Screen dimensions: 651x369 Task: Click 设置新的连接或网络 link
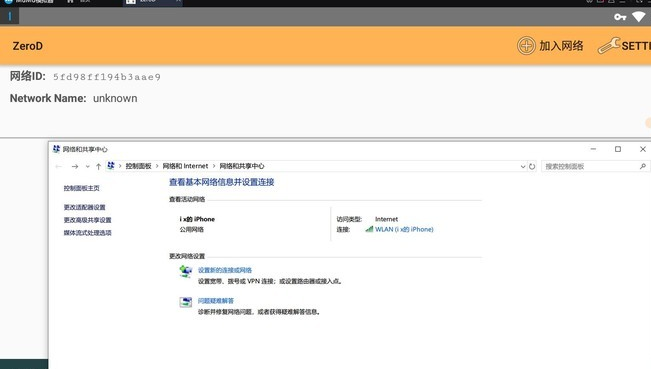tap(225, 270)
